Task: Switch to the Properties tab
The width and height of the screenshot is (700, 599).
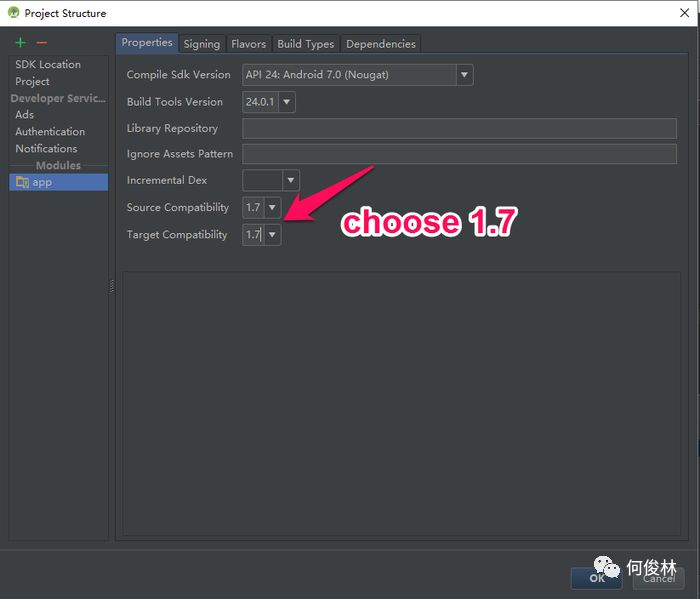Action: tap(147, 43)
